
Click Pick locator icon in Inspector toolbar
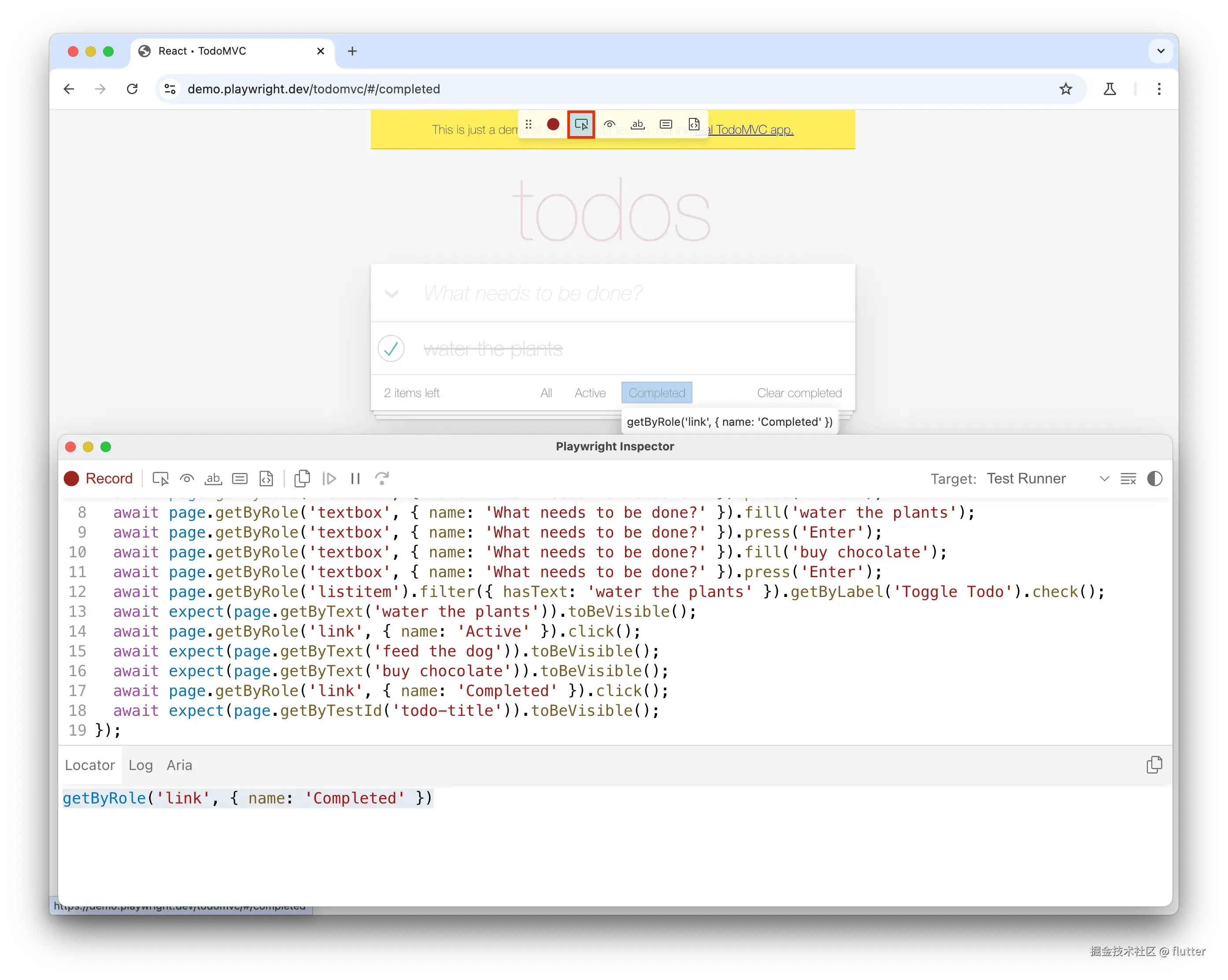(x=161, y=479)
